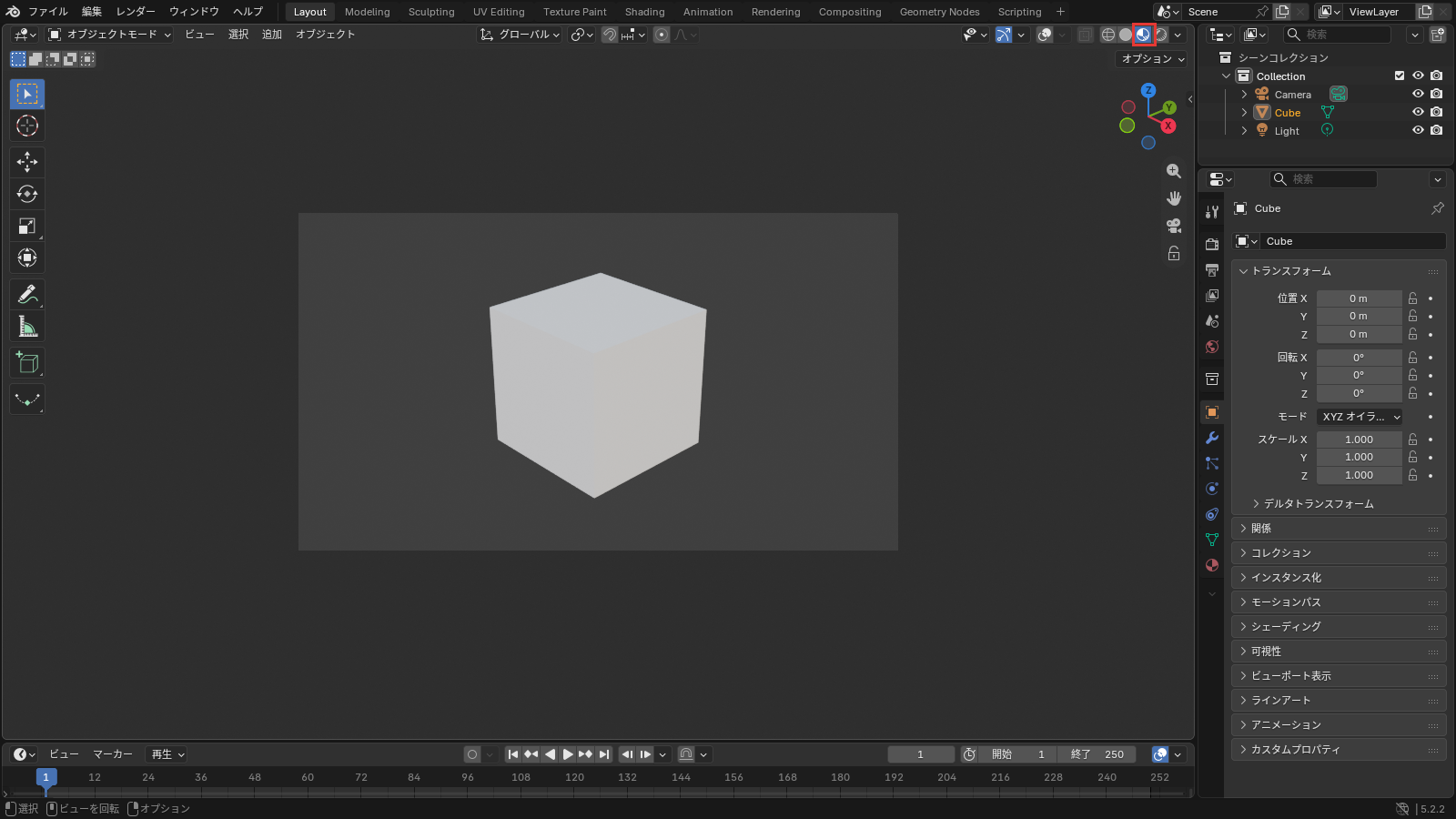Open the ファイル menu
This screenshot has width=1456, height=819.
pos(47,12)
